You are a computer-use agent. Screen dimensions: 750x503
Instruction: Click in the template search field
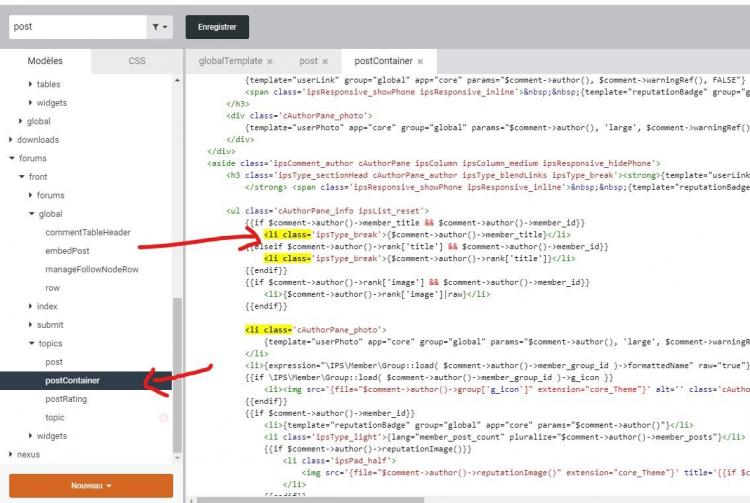(77, 27)
